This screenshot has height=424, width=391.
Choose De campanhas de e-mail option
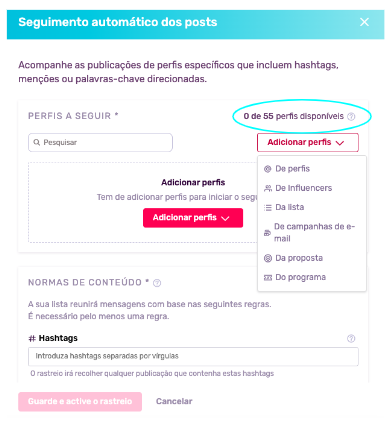312,233
